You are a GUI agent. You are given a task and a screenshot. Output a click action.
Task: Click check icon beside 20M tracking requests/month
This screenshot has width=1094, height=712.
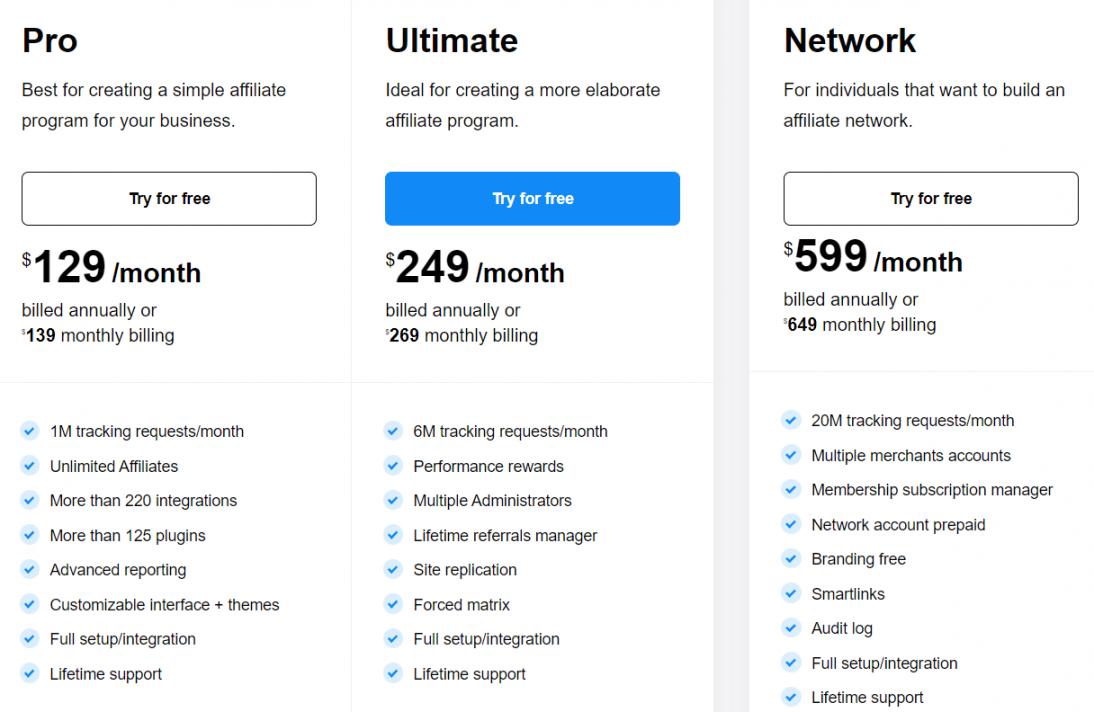click(x=791, y=421)
